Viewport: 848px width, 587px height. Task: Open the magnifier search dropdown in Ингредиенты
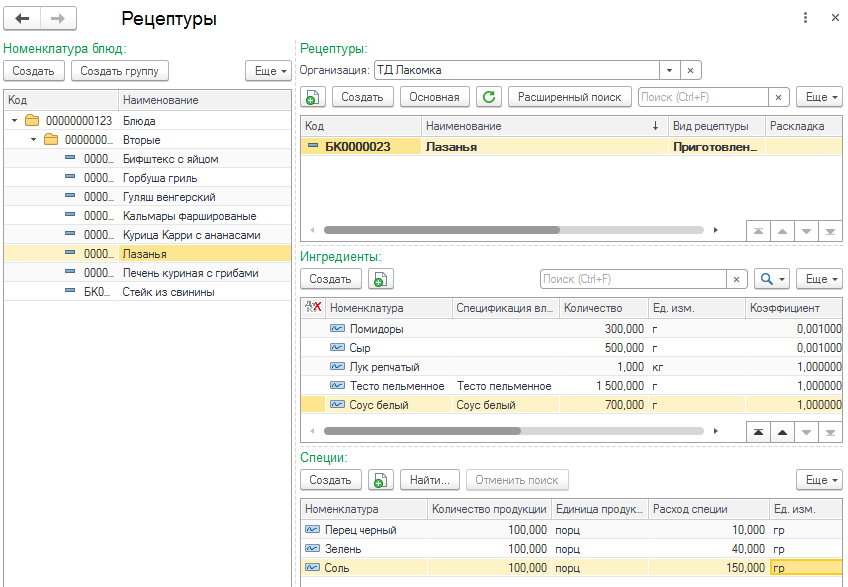click(x=770, y=279)
